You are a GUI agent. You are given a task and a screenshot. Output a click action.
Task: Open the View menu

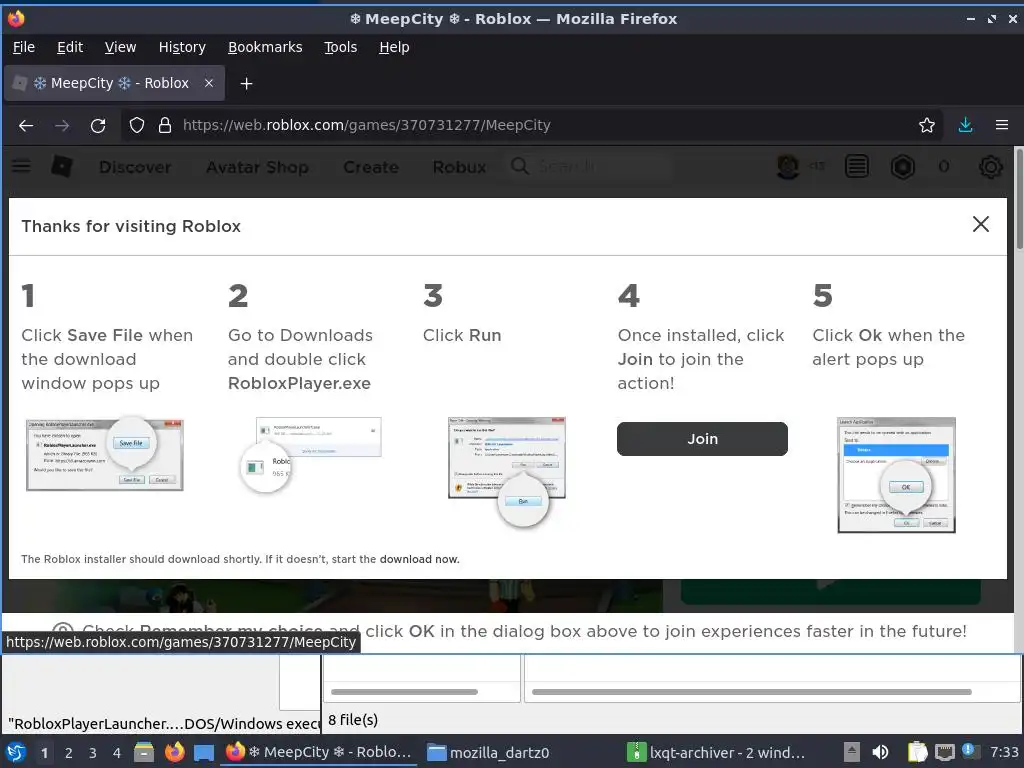pyautogui.click(x=120, y=47)
